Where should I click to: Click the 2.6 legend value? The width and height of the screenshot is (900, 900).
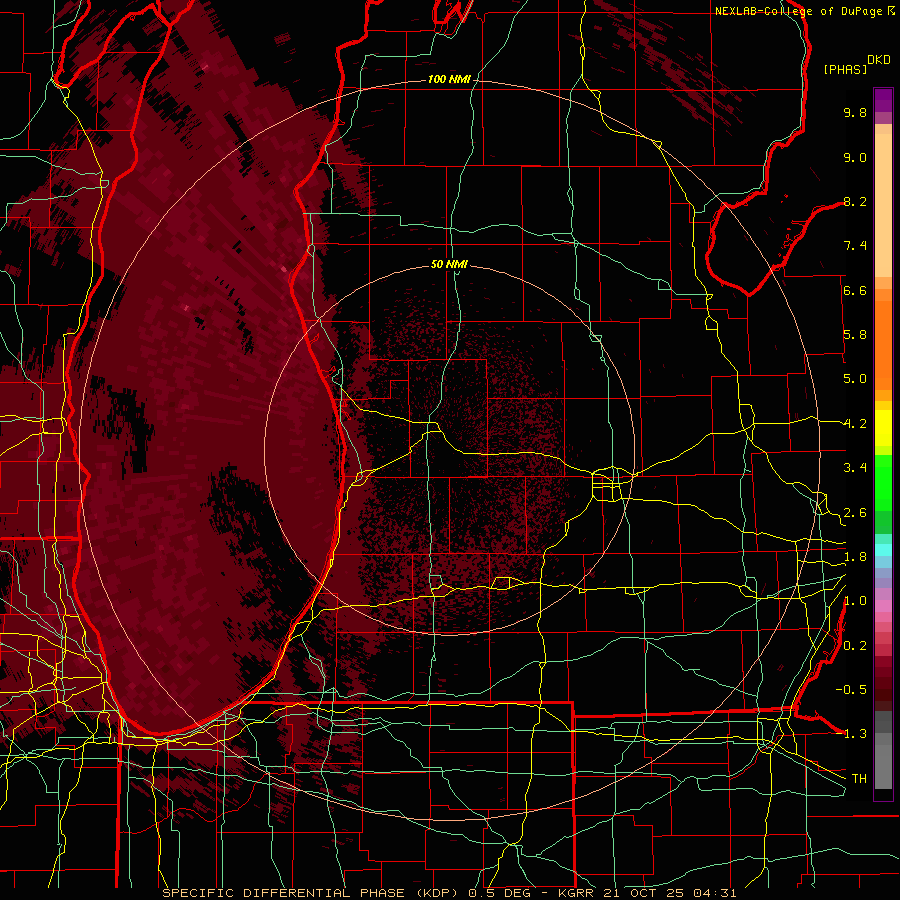coord(855,513)
